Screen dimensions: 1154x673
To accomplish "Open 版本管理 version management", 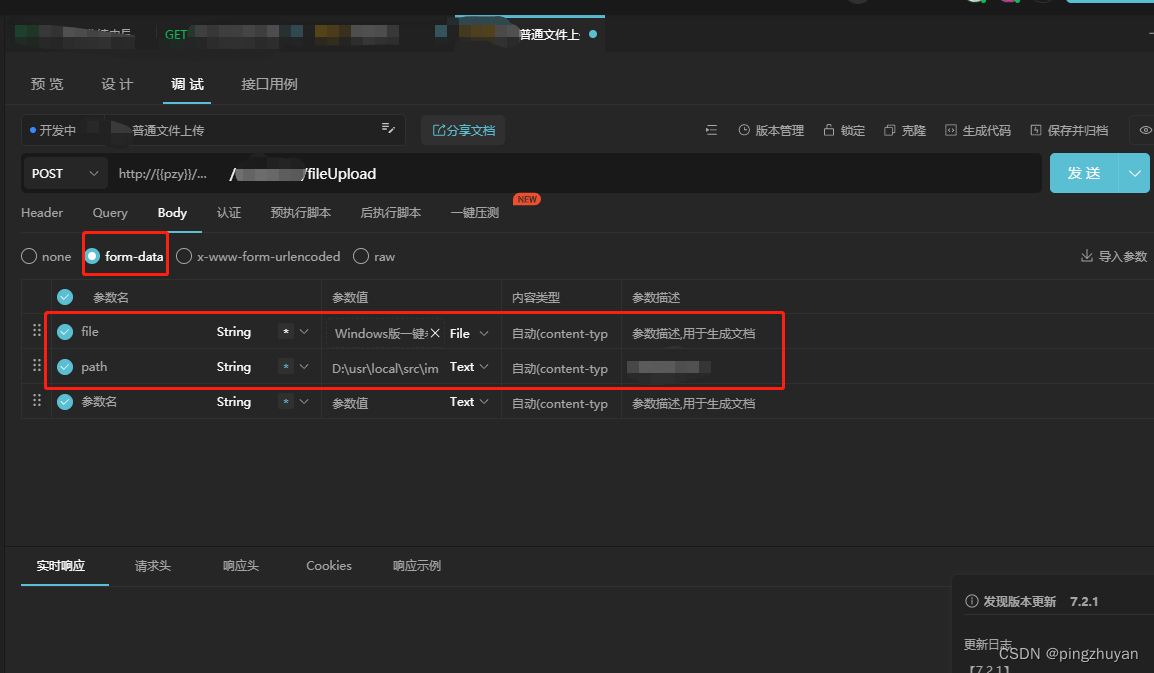I will 771,130.
